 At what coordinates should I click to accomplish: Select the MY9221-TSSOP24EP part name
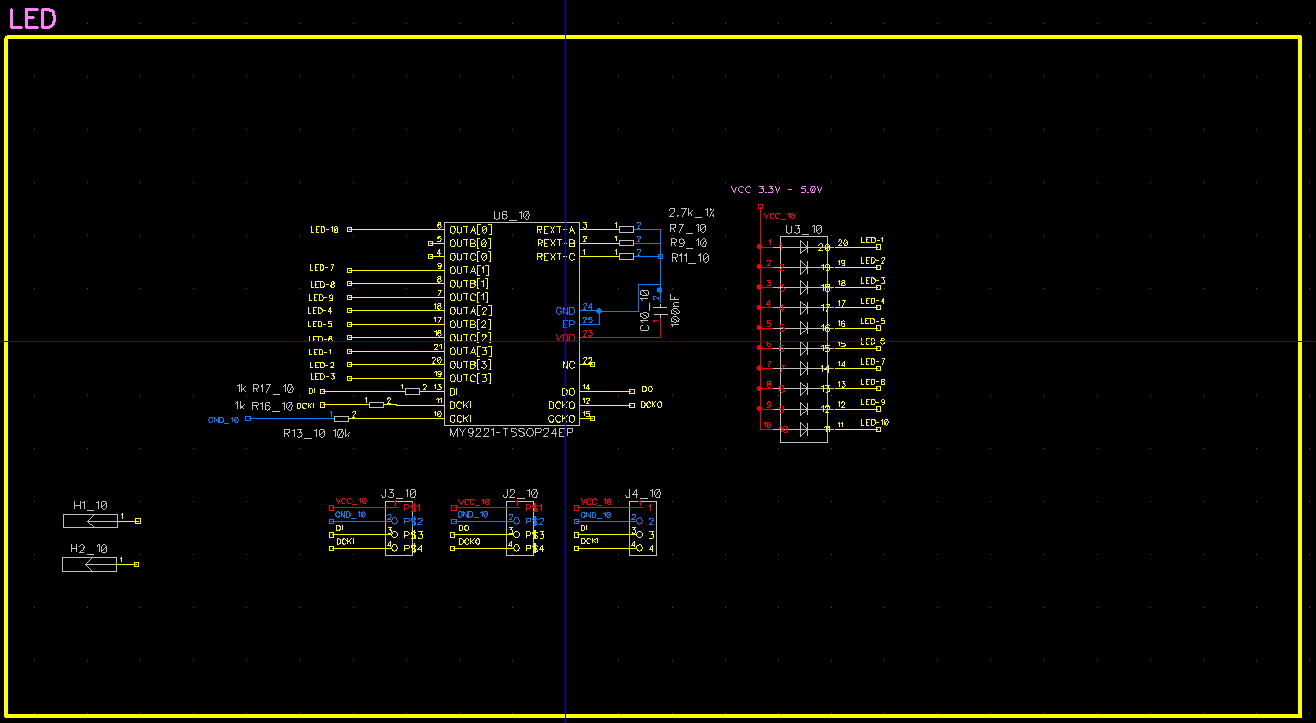[511, 433]
